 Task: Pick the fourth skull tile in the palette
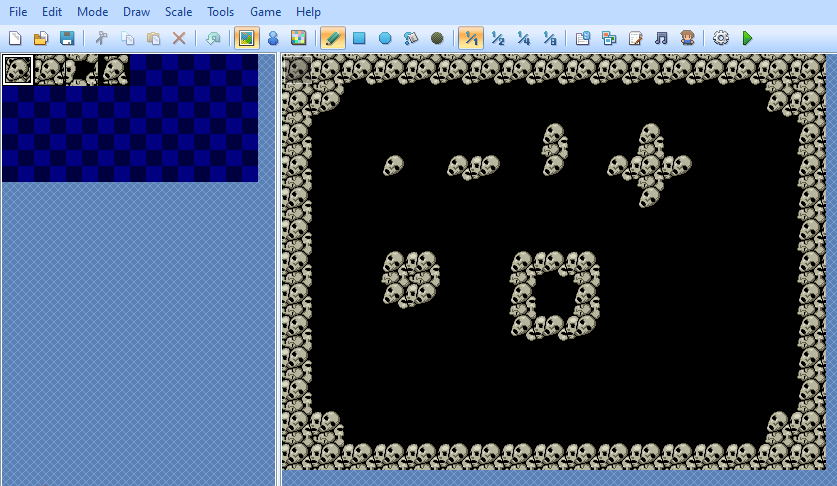point(114,70)
